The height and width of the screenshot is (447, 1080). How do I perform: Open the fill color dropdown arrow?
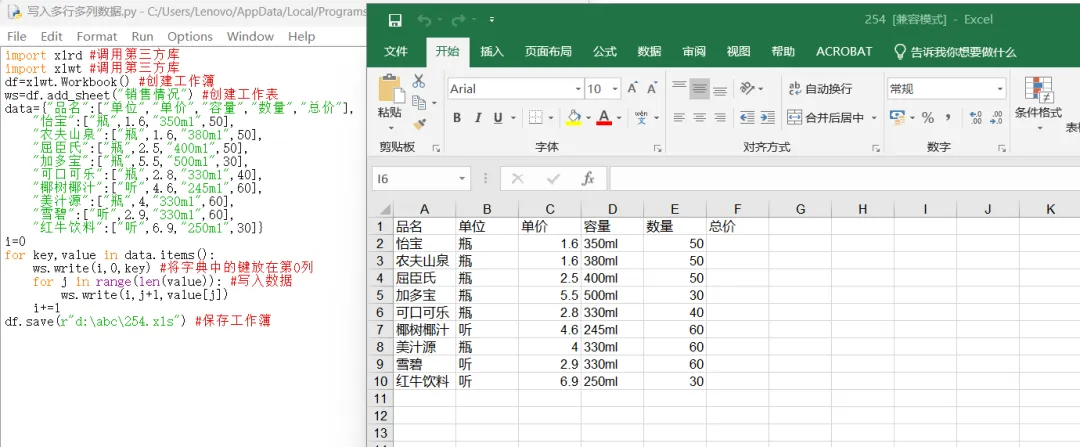pyautogui.click(x=589, y=118)
